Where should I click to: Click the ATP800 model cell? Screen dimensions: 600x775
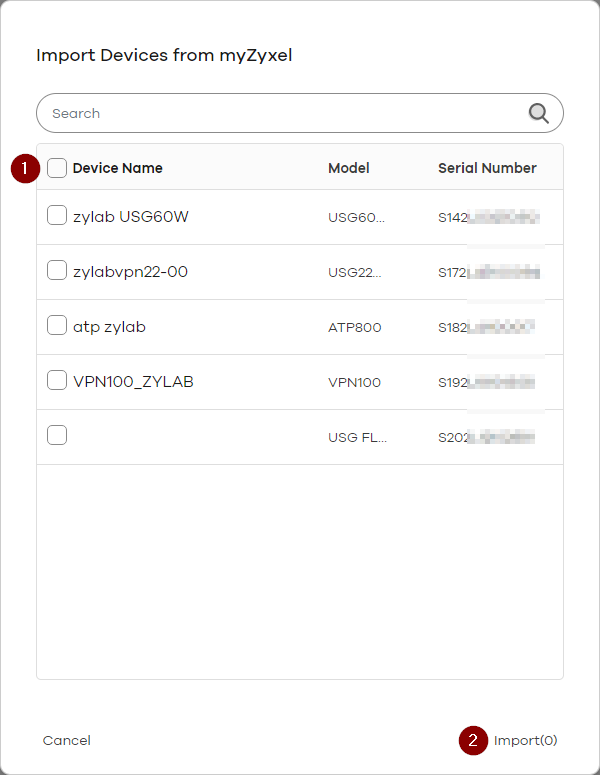coord(355,327)
